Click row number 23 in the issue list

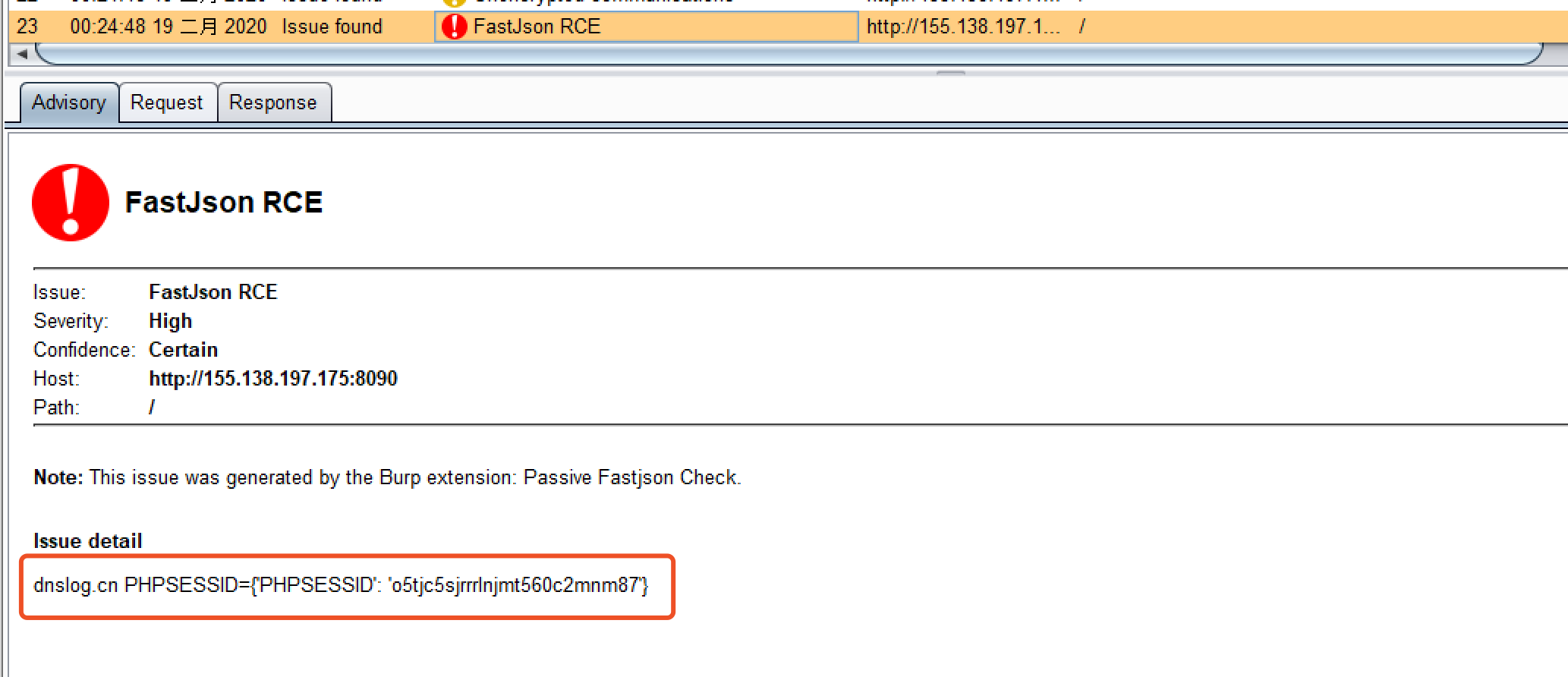coord(27,27)
